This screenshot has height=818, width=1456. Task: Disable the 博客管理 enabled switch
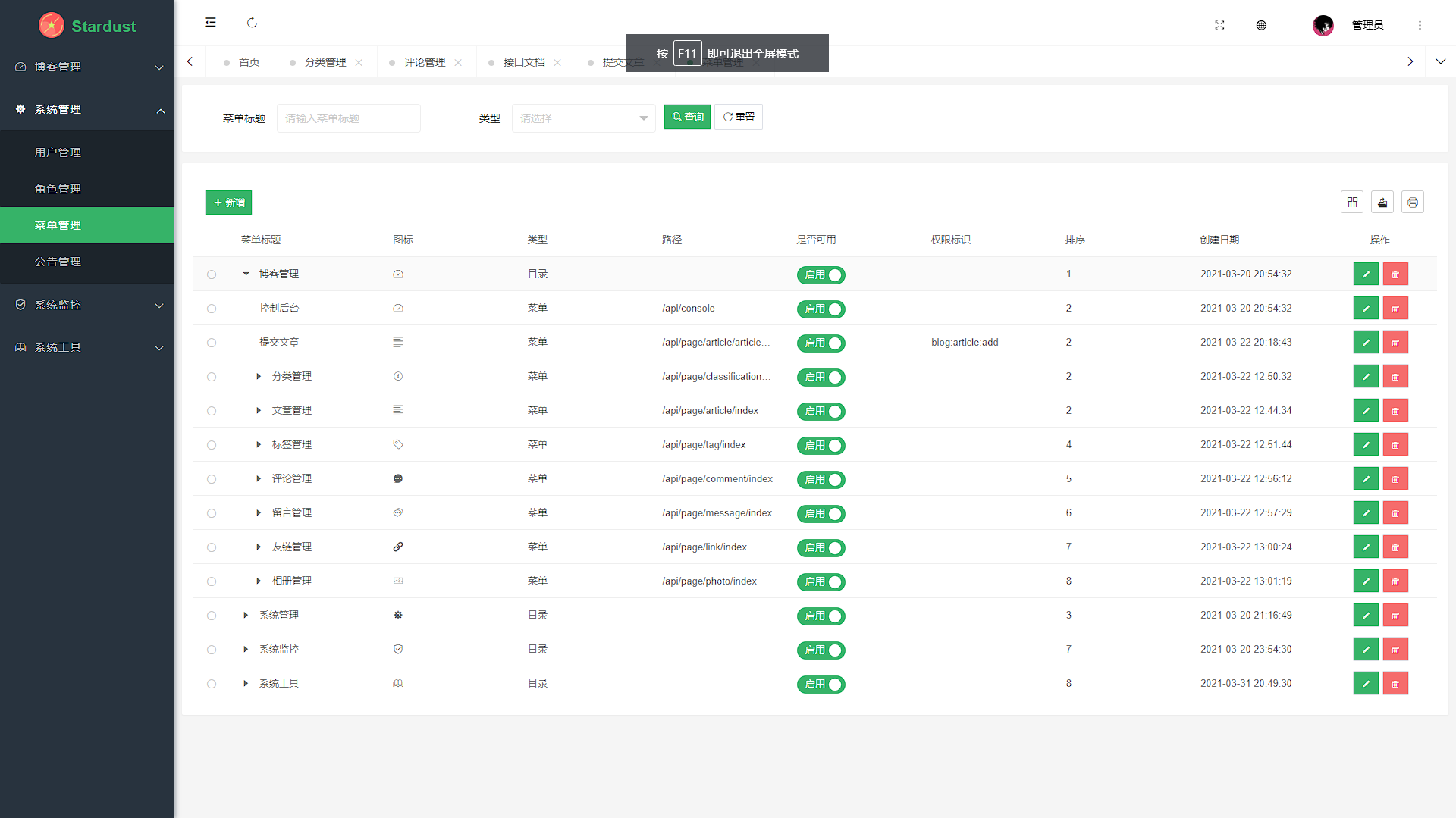click(821, 274)
